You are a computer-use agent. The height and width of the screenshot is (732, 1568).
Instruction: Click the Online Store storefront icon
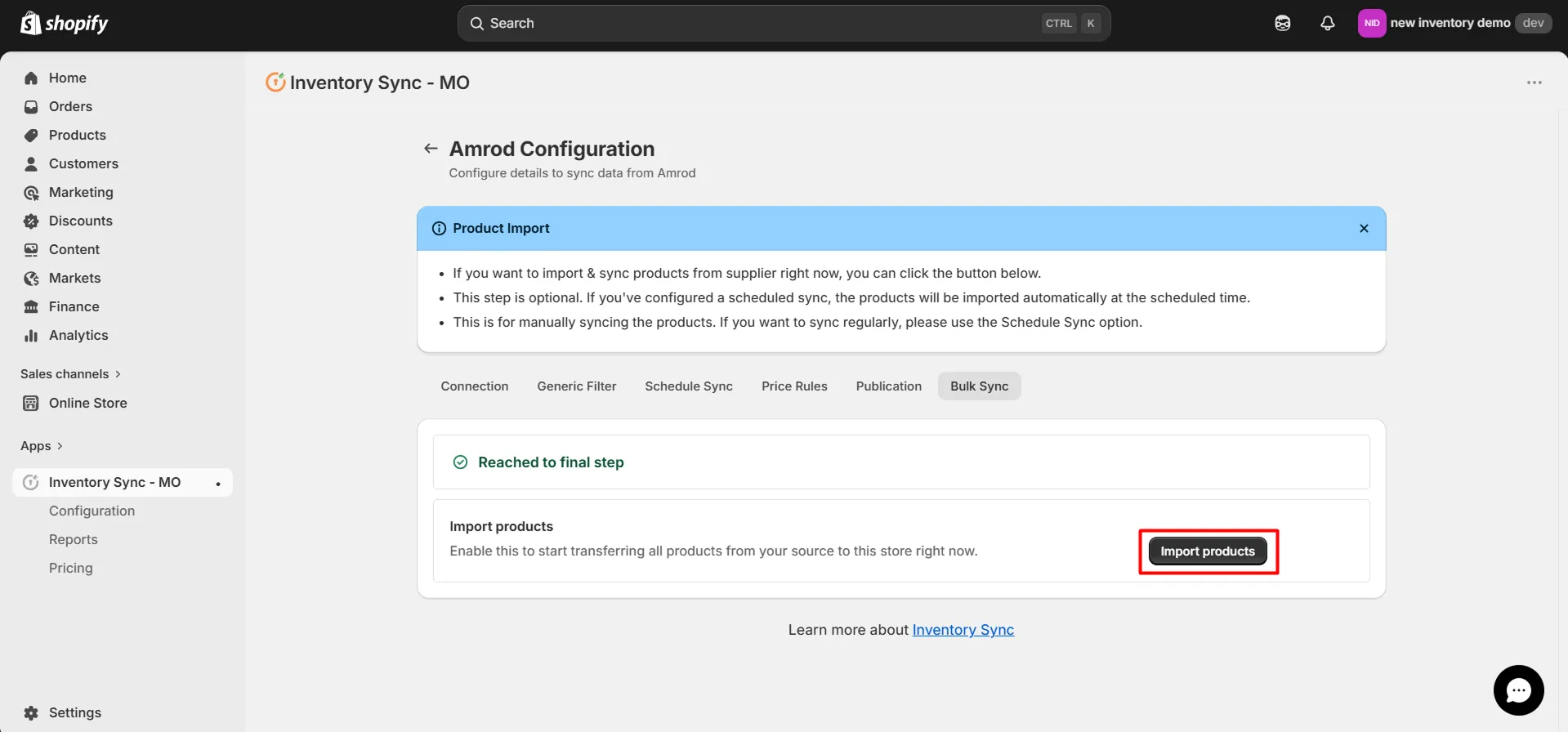pos(31,404)
